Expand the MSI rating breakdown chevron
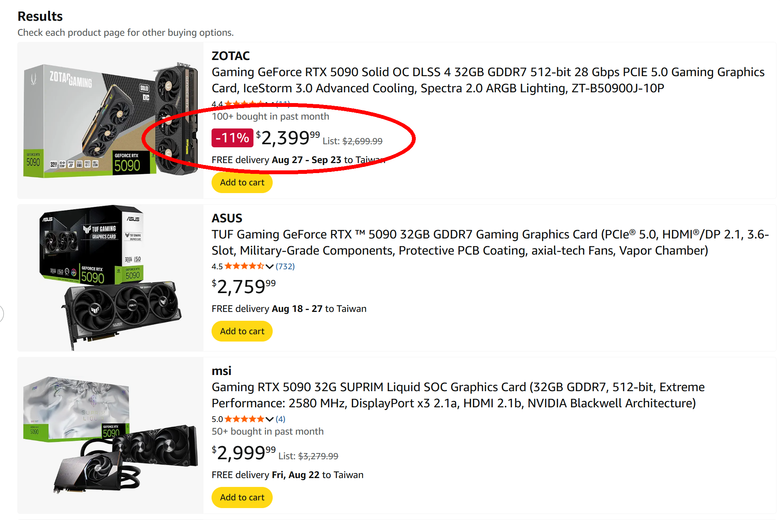Screen dimensions: 780x520 (269, 419)
